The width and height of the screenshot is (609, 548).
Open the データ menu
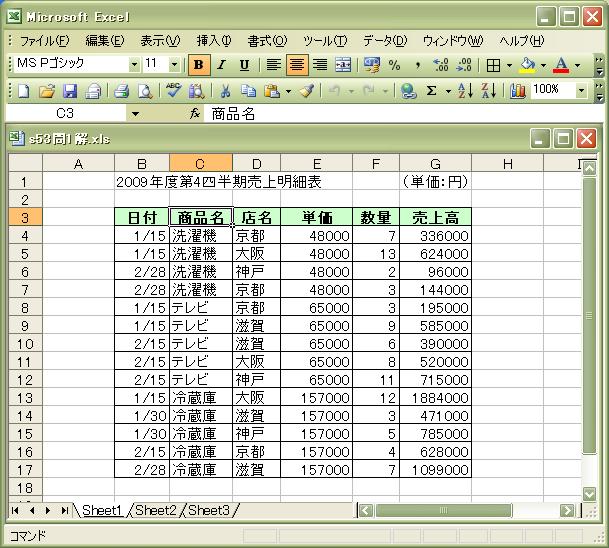385,40
